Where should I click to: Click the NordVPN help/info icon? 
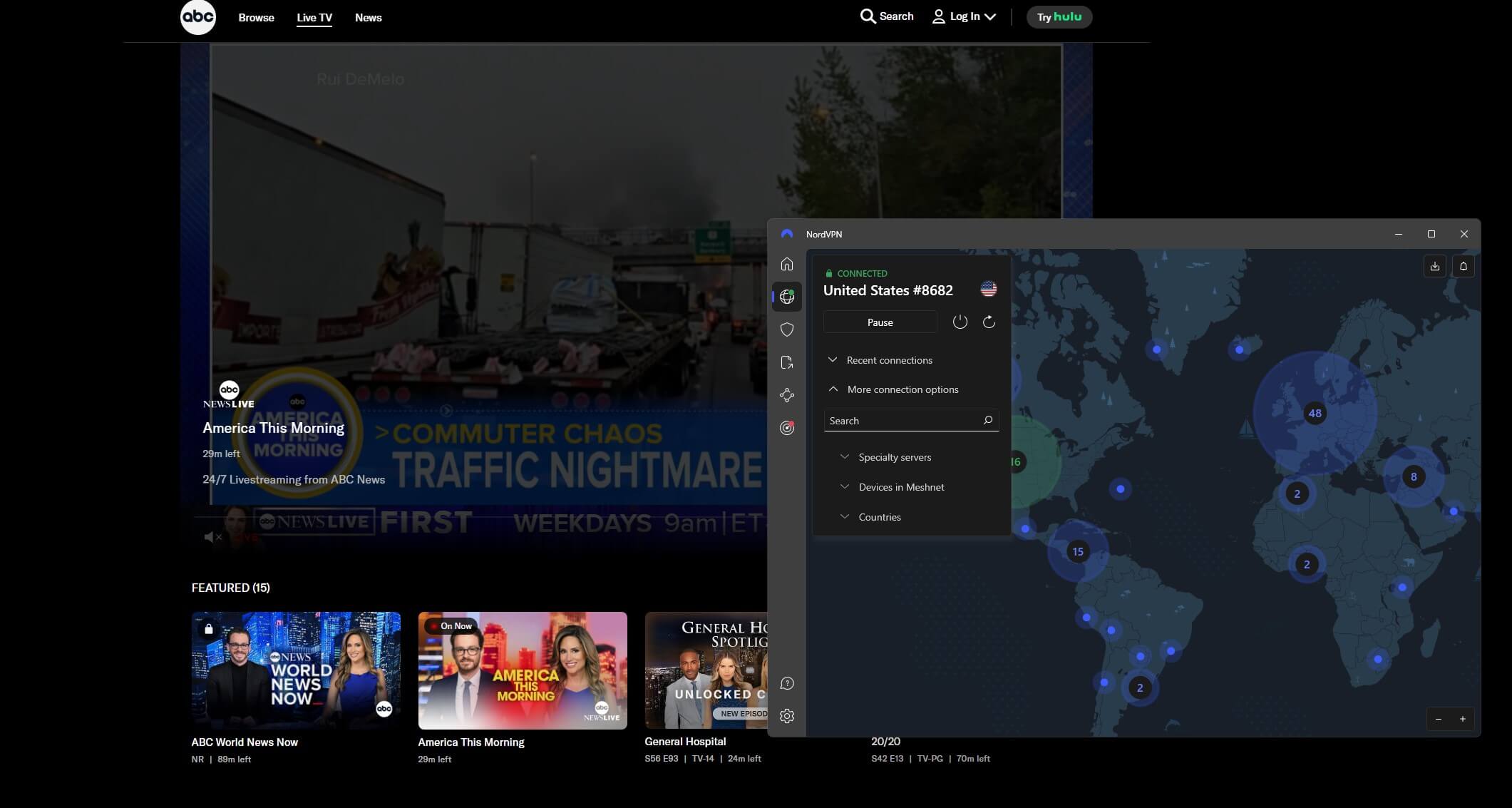788,683
